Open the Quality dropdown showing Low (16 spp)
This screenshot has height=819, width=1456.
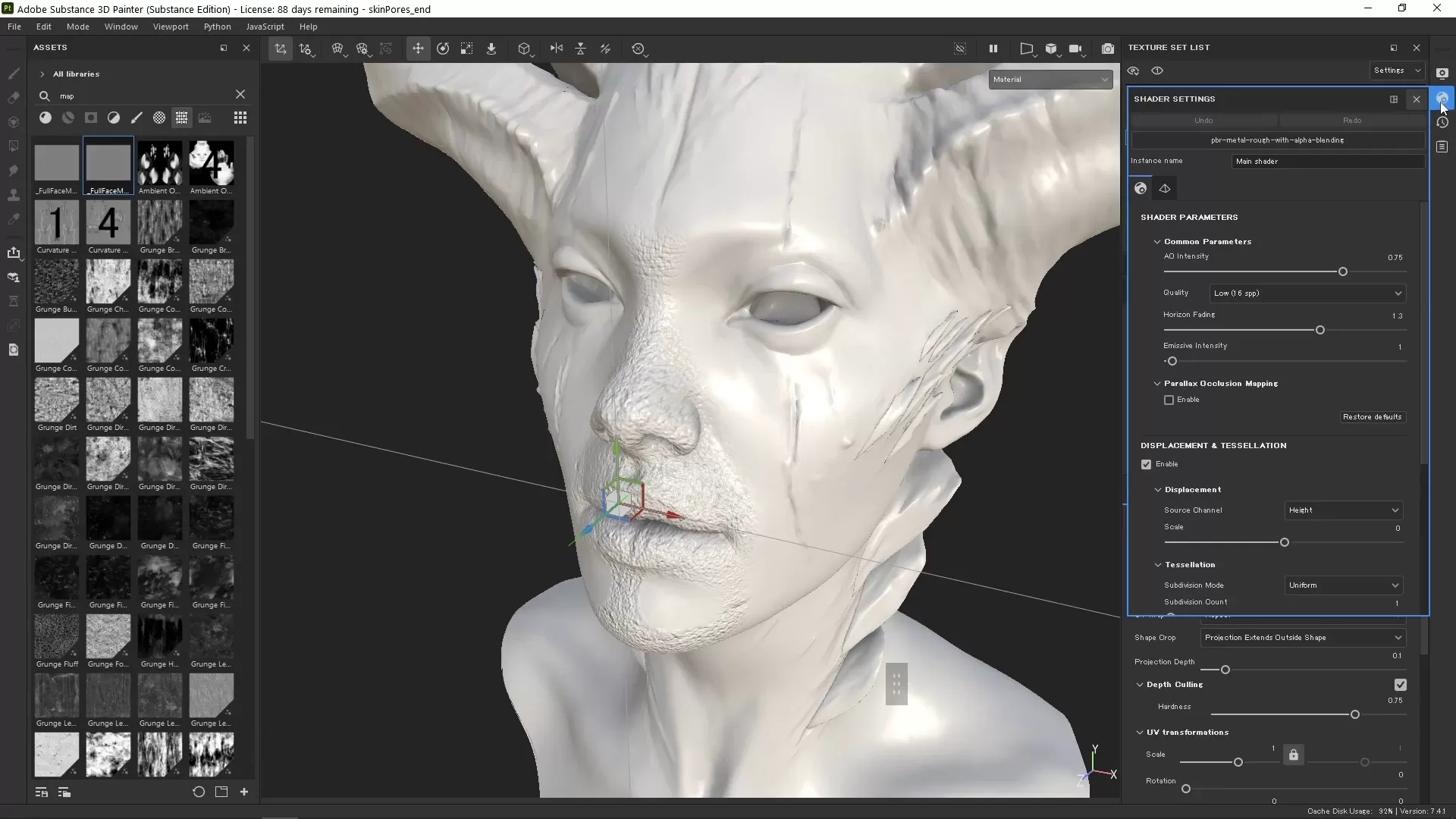(x=1307, y=293)
